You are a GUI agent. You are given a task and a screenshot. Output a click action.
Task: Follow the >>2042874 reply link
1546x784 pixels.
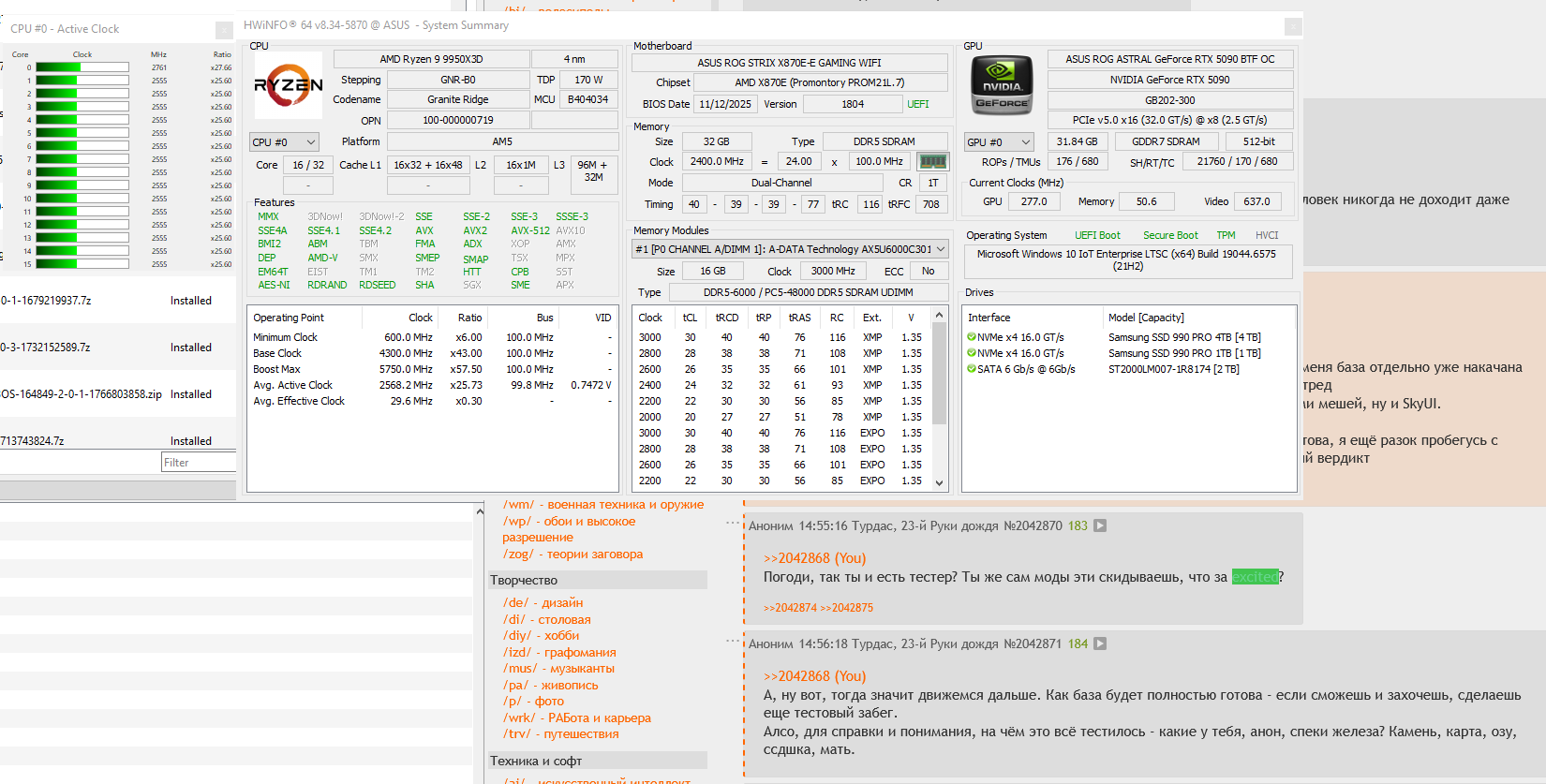pyautogui.click(x=790, y=608)
